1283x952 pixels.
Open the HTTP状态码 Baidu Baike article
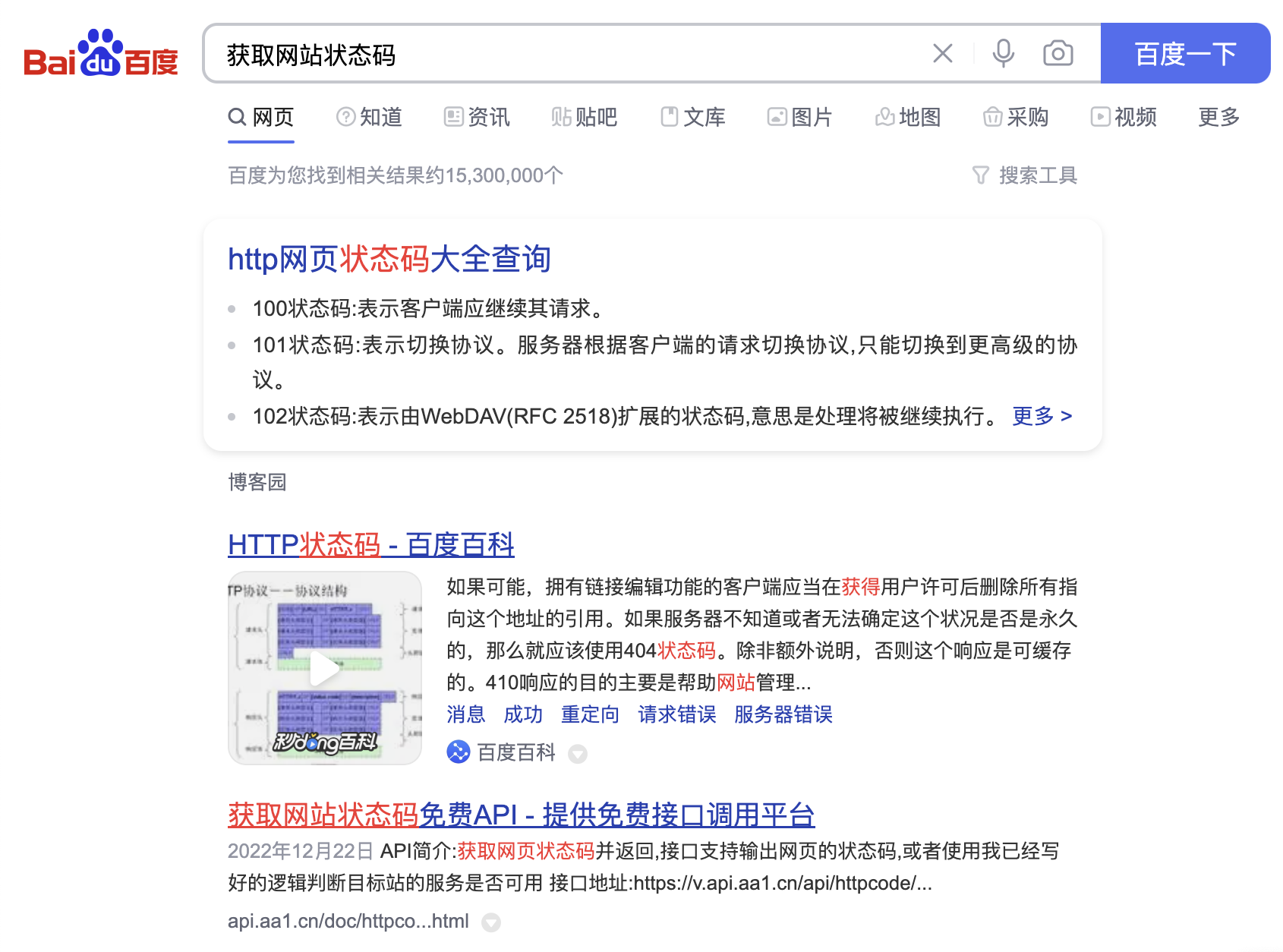click(370, 544)
